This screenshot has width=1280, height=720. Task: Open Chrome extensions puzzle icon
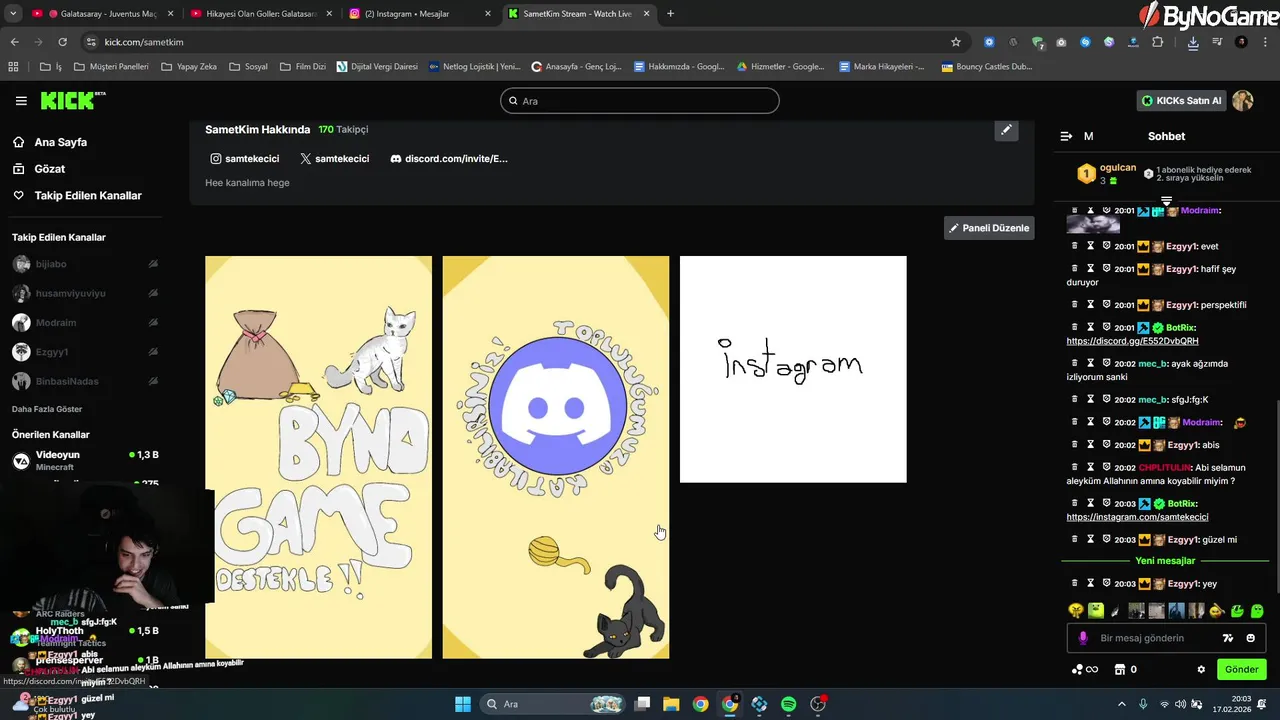pyautogui.click(x=1158, y=42)
